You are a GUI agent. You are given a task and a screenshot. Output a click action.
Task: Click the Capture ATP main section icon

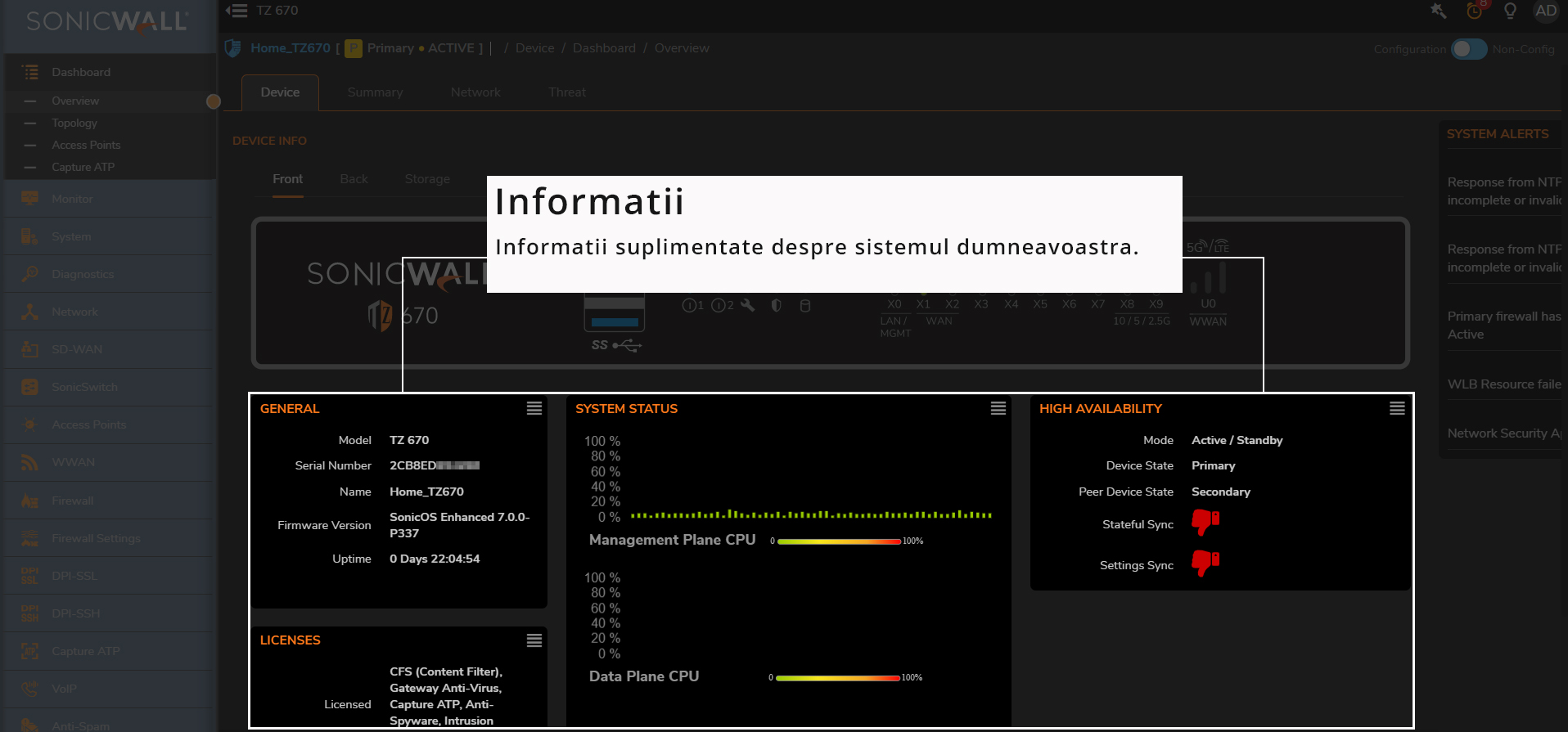coord(30,651)
